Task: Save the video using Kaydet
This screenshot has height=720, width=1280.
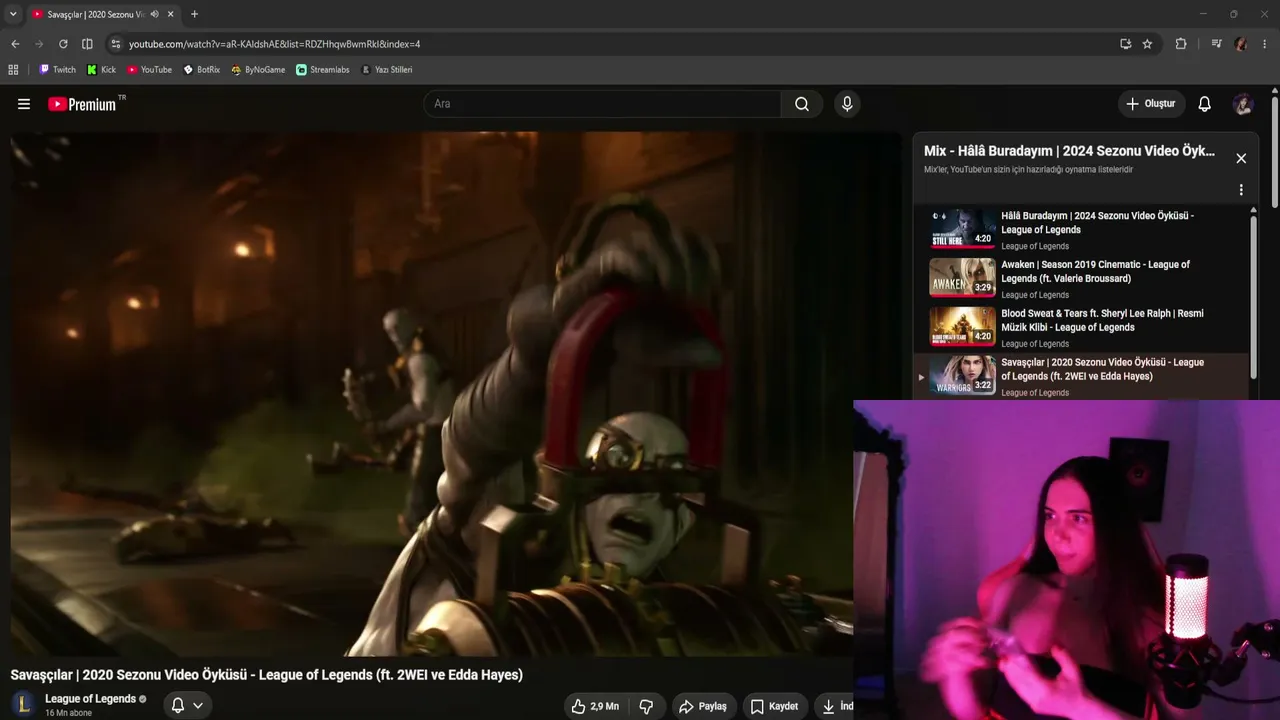Action: coord(775,706)
